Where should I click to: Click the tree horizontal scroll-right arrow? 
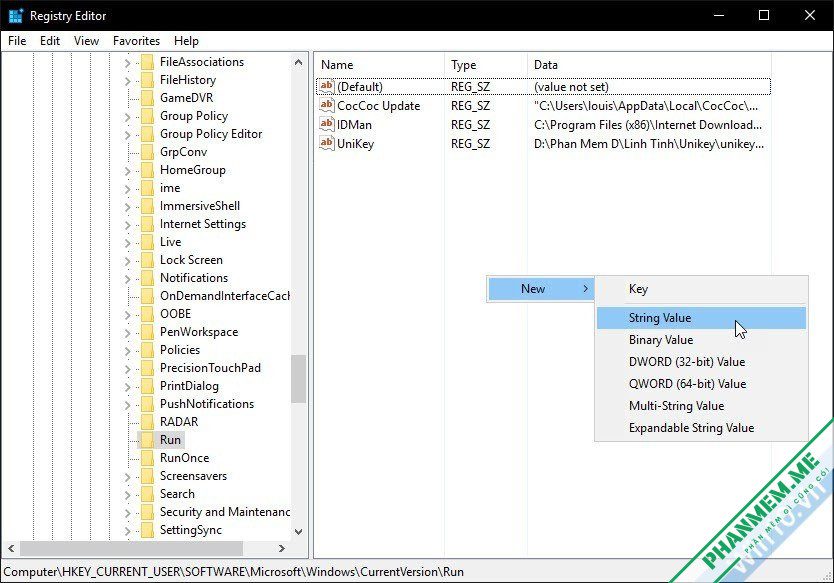pyautogui.click(x=282, y=548)
